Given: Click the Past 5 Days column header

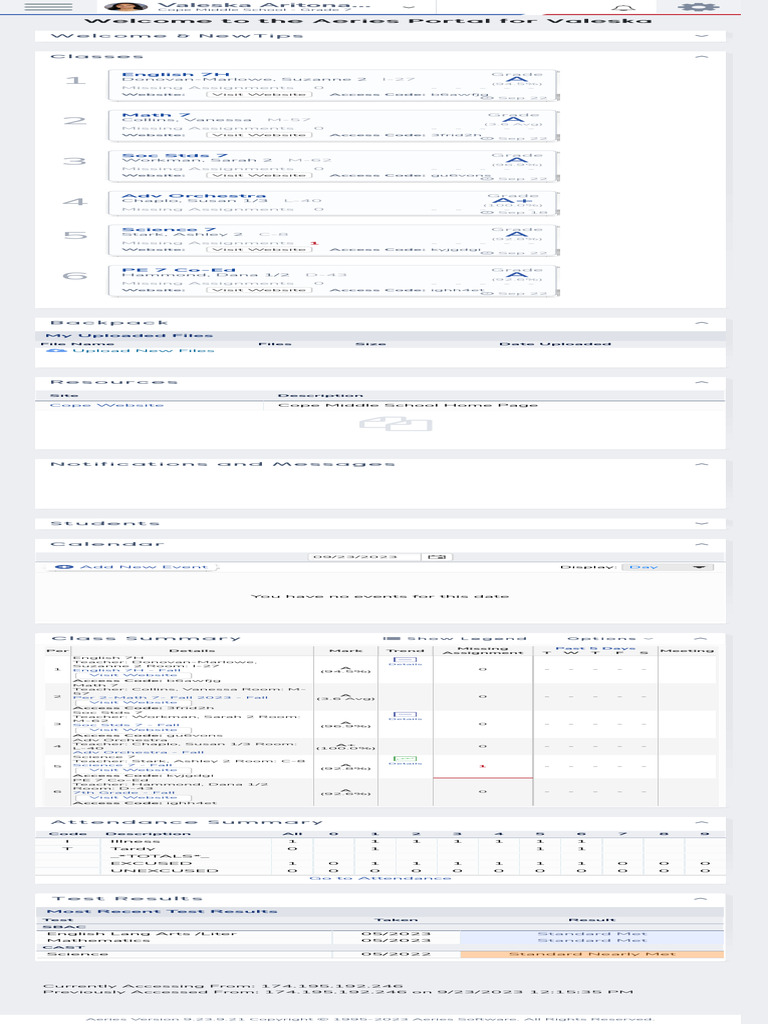Looking at the screenshot, I should [595, 648].
